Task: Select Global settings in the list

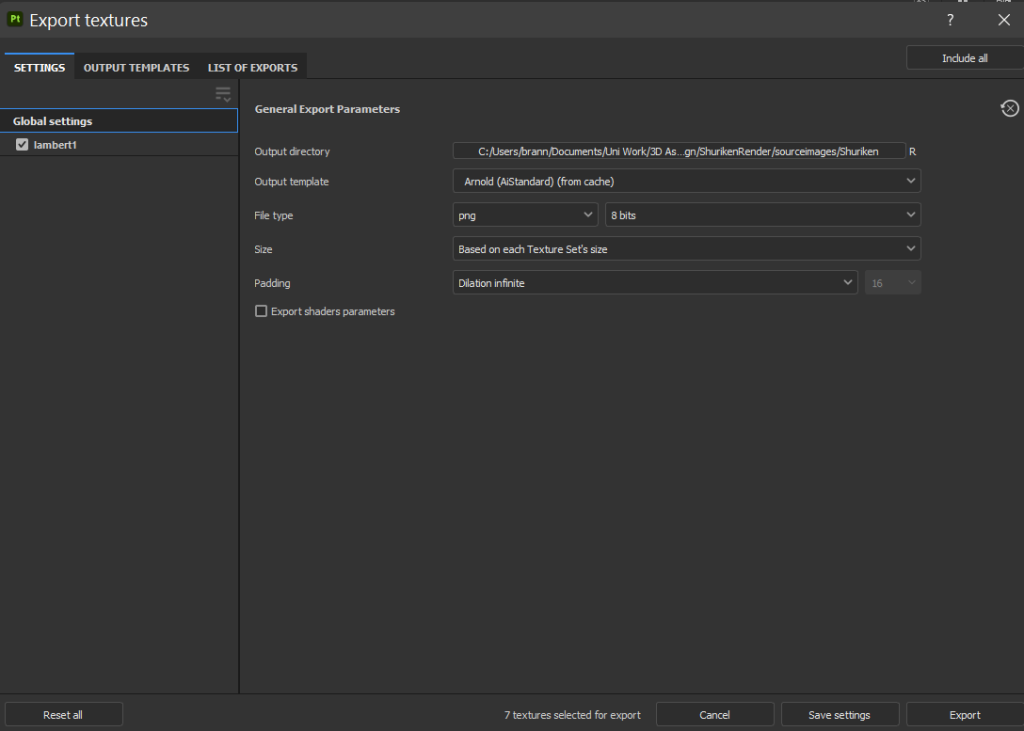Action: 119,121
